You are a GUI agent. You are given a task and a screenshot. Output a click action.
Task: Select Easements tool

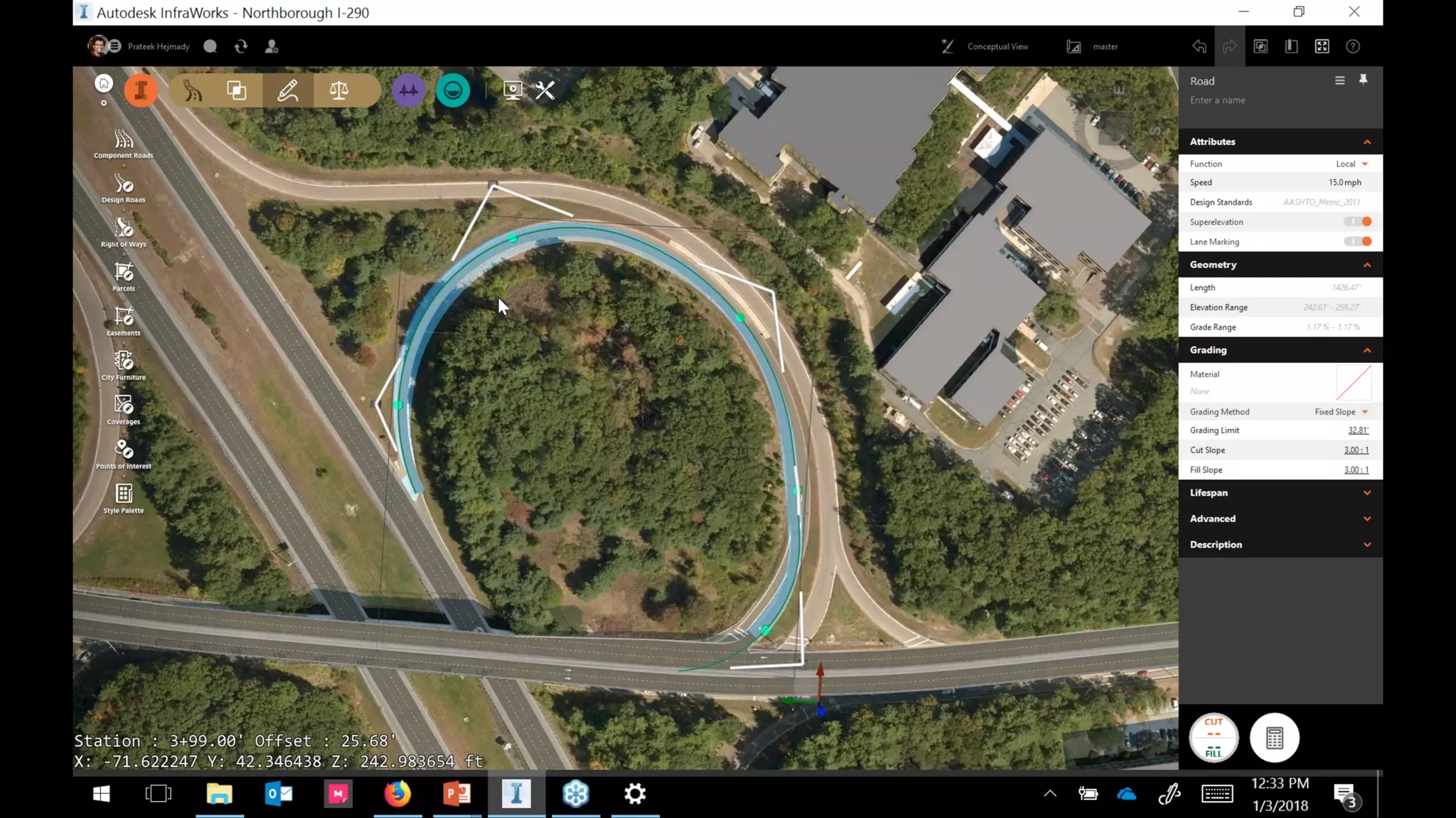[124, 322]
